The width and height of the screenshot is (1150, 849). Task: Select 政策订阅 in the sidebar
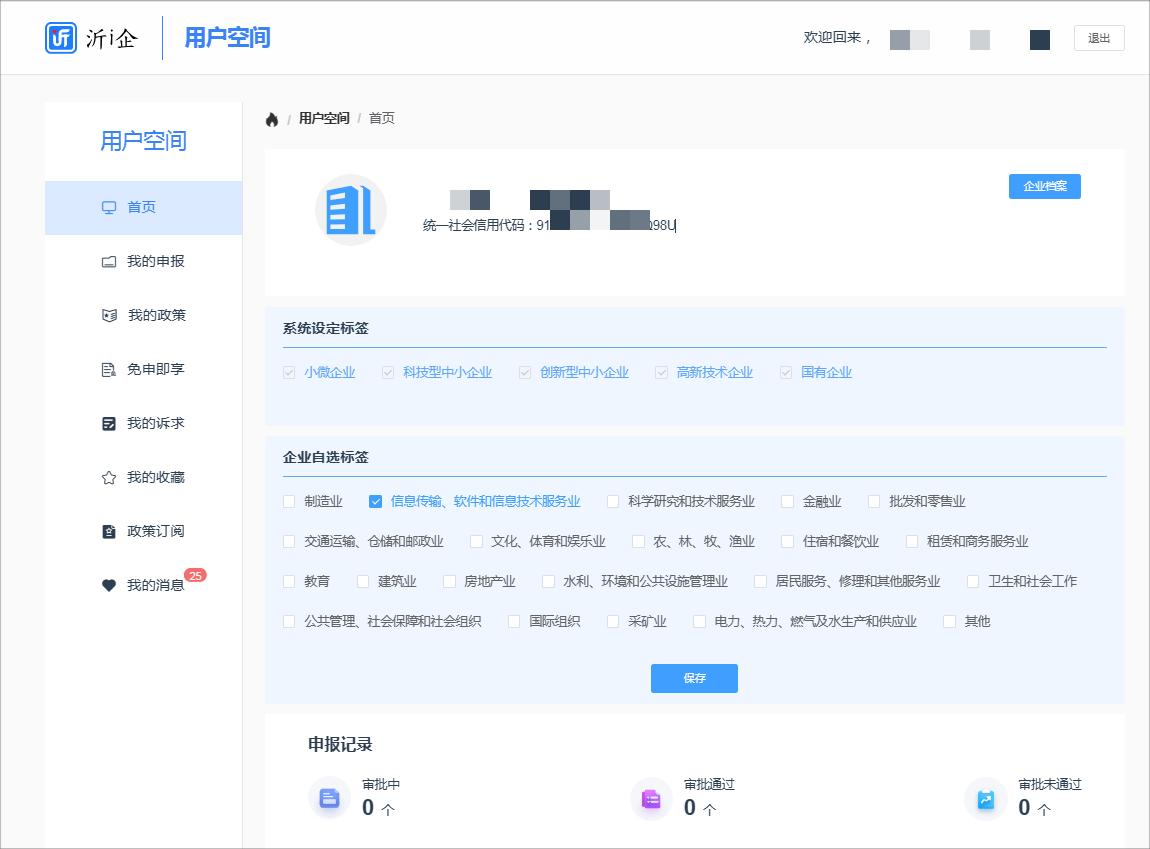pyautogui.click(x=155, y=532)
